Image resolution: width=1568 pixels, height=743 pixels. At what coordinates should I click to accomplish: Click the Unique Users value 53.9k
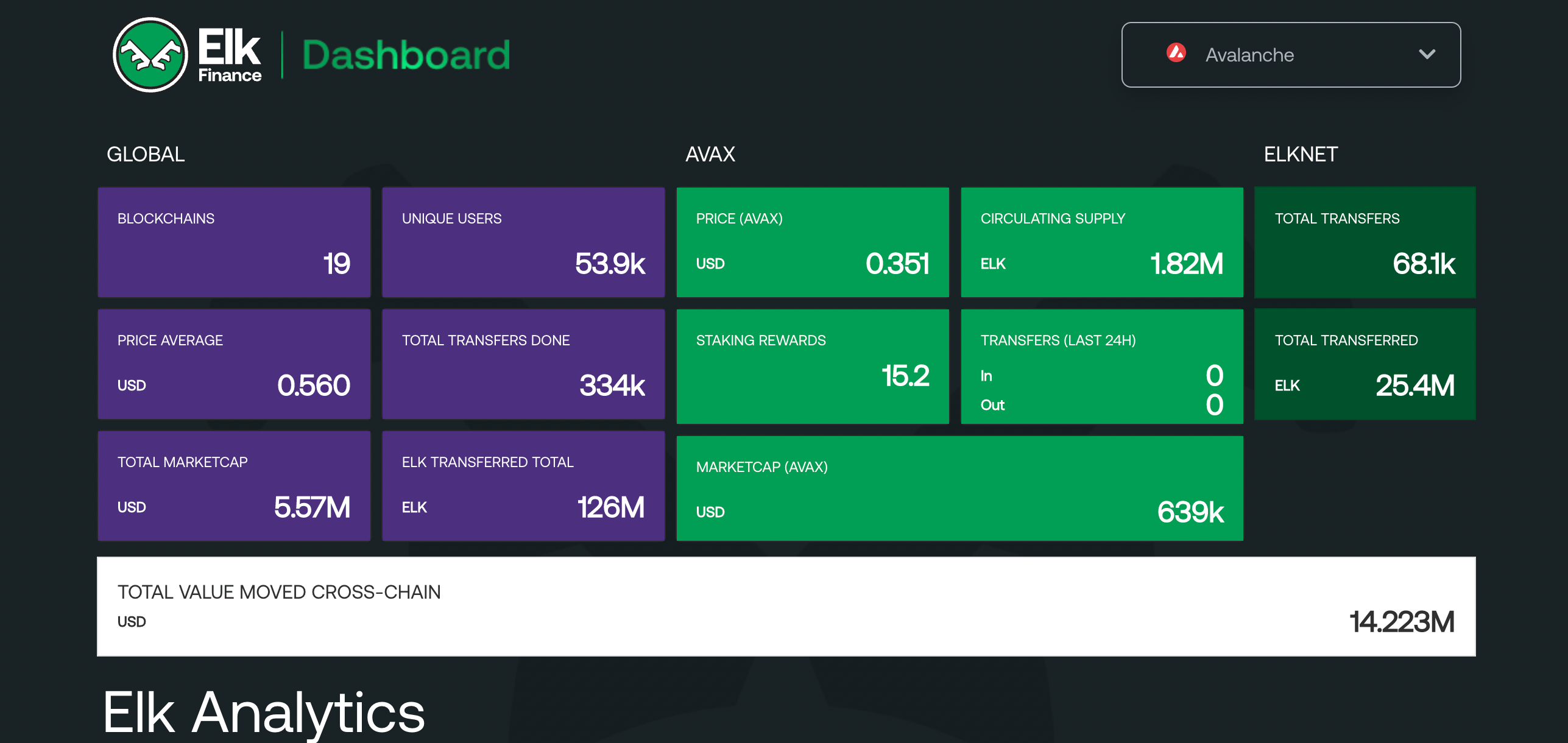click(610, 264)
